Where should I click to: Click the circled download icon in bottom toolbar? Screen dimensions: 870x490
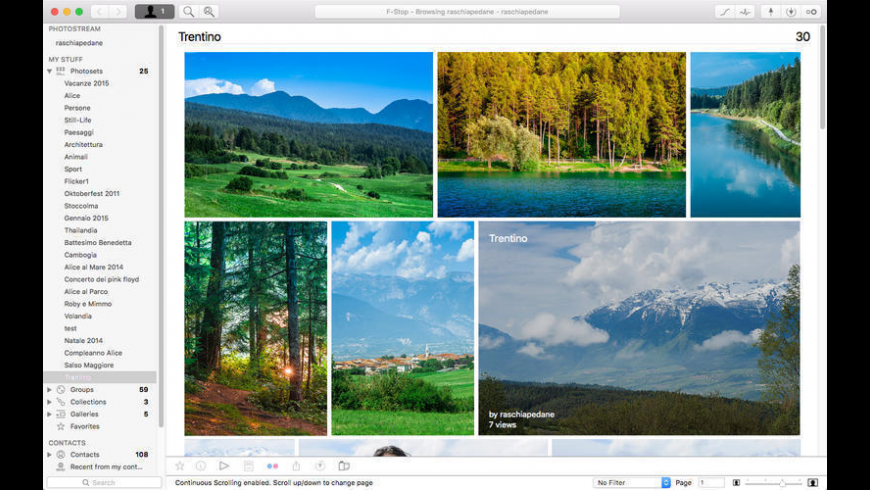click(x=320, y=466)
